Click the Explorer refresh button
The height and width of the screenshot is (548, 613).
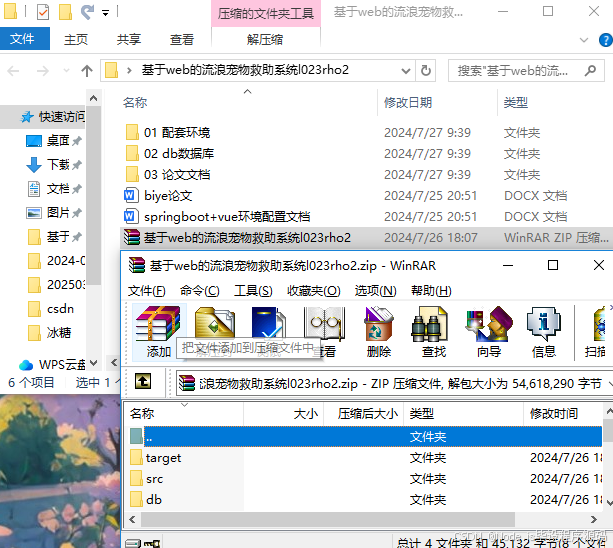426,71
